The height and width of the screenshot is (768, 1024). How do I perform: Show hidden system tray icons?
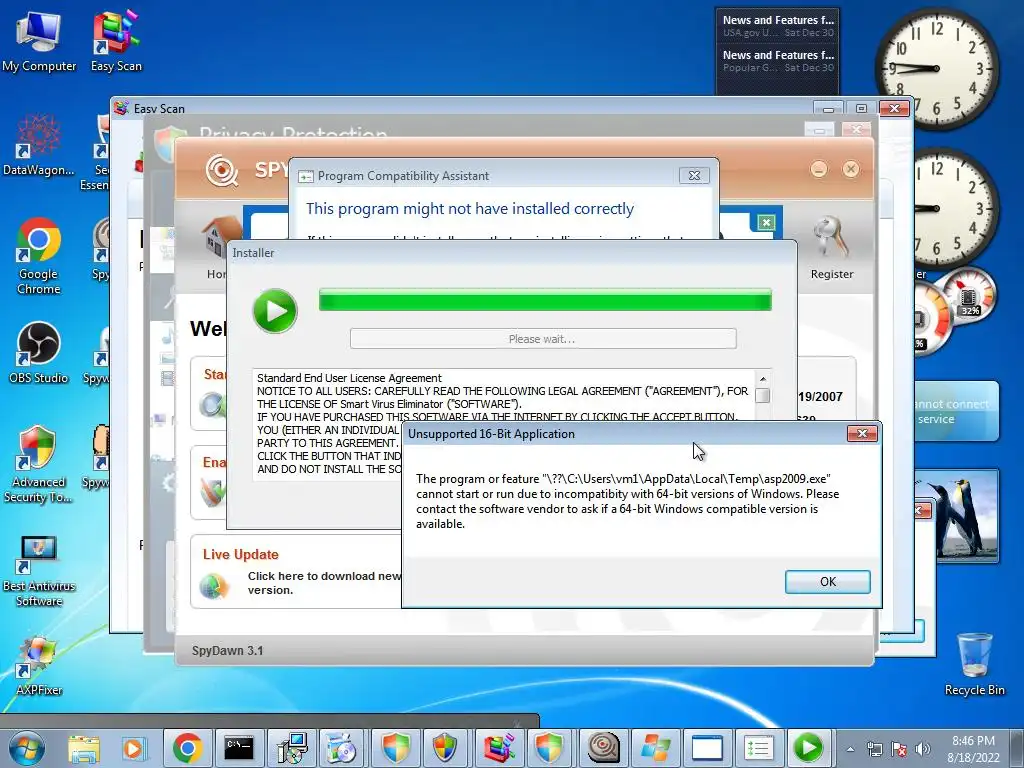click(850, 749)
